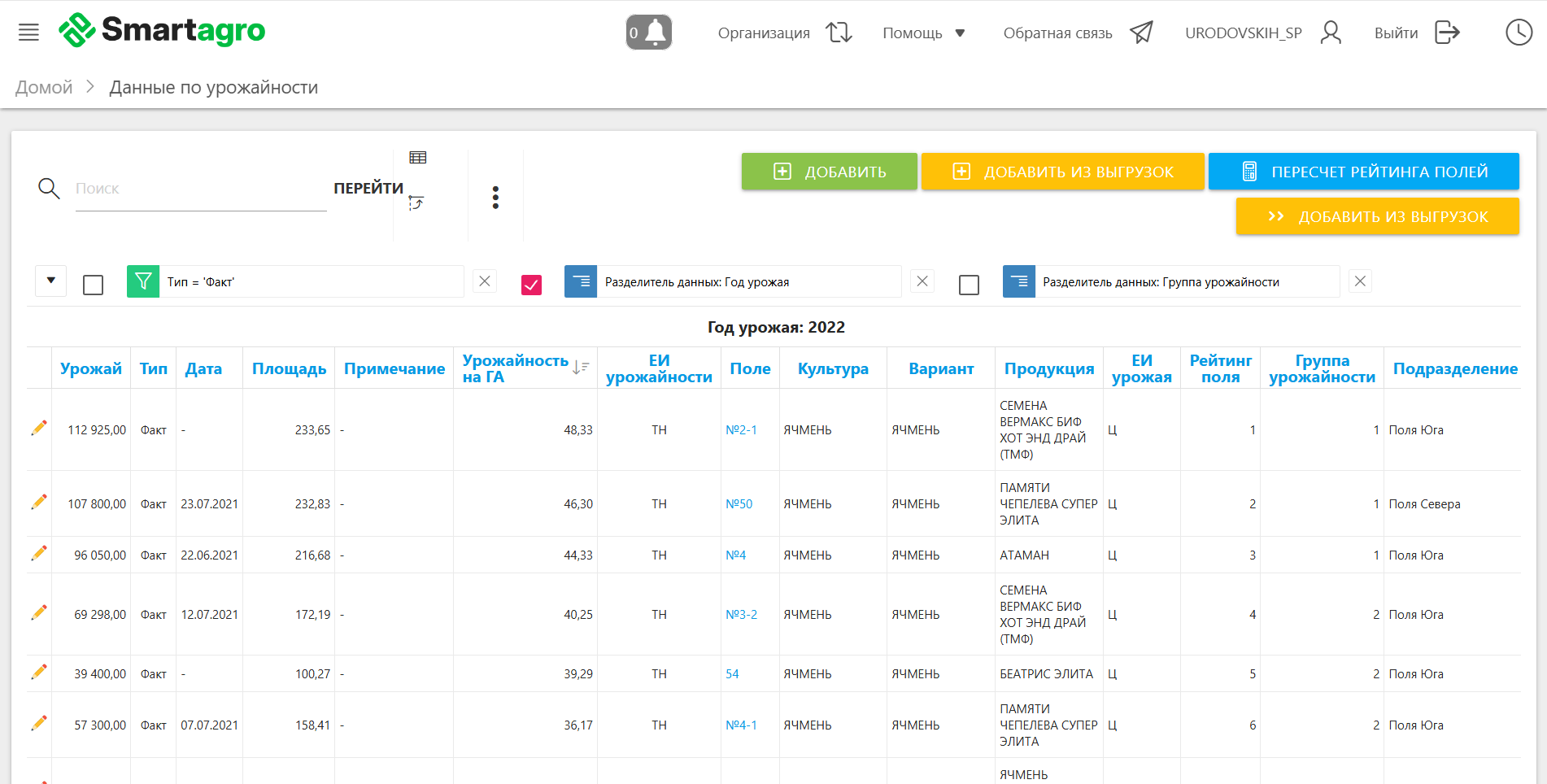Toggle the Тип = 'Факт' filter checkbox

(94, 285)
